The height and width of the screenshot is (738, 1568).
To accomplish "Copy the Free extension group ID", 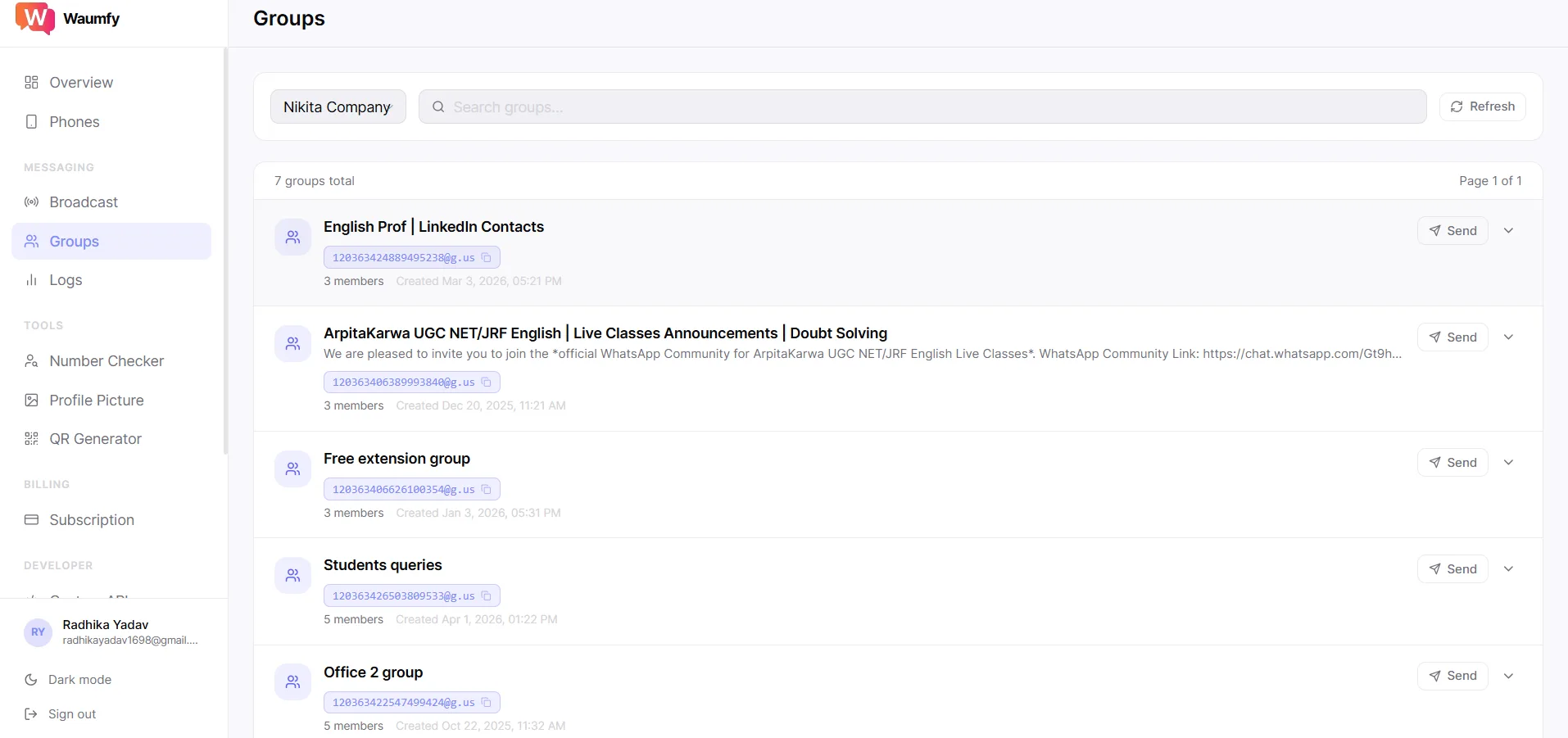I will (x=486, y=490).
